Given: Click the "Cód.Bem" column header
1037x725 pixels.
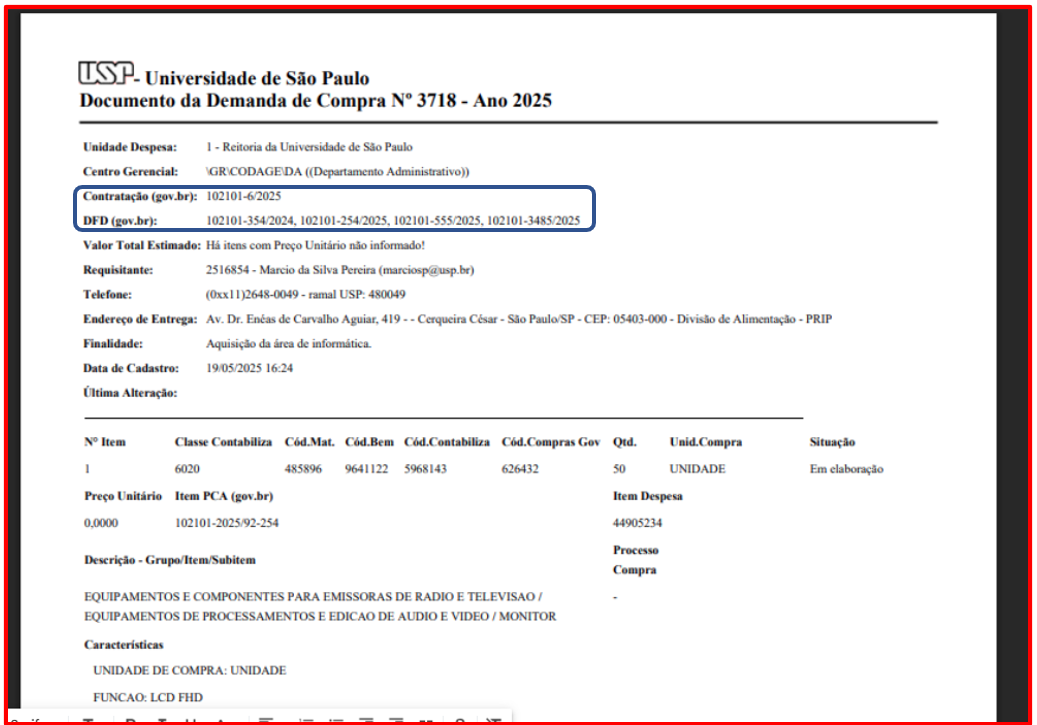Looking at the screenshot, I should pos(369,442).
